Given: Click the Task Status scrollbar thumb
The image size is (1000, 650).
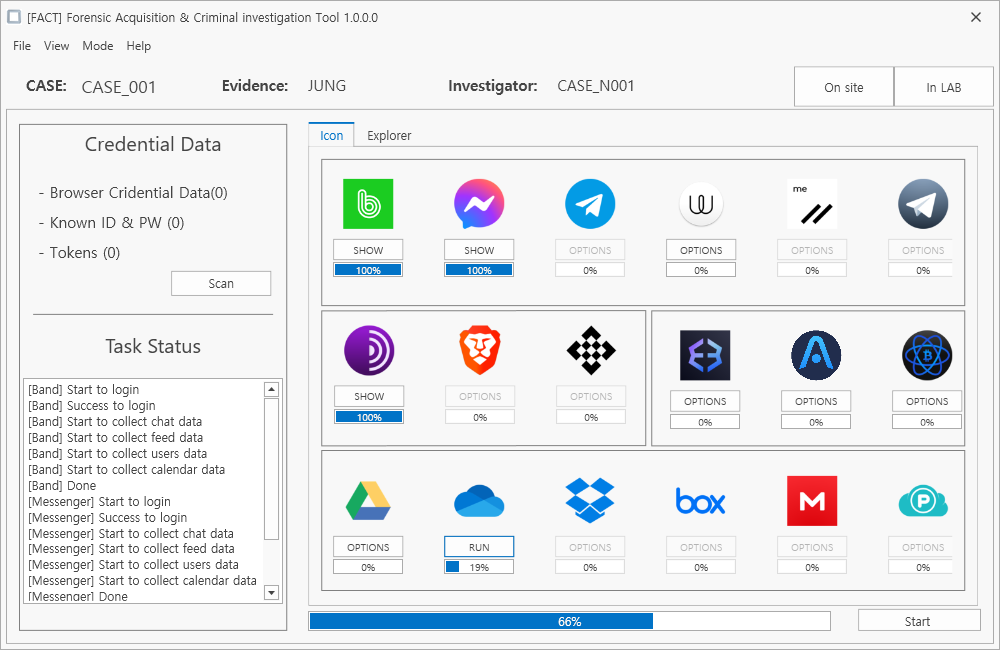Looking at the screenshot, I should click(x=272, y=469).
